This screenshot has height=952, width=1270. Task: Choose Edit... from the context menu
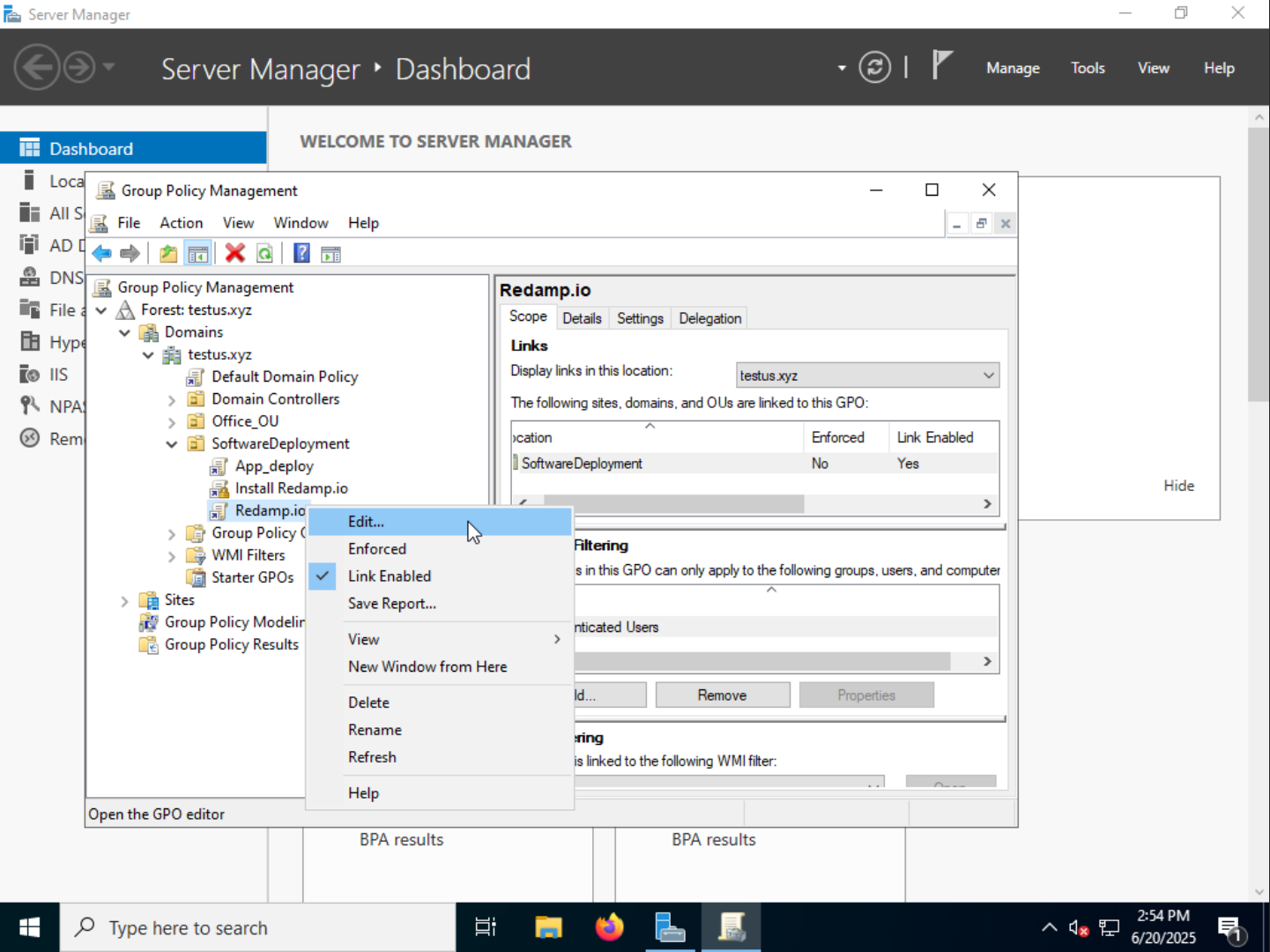[441, 522]
